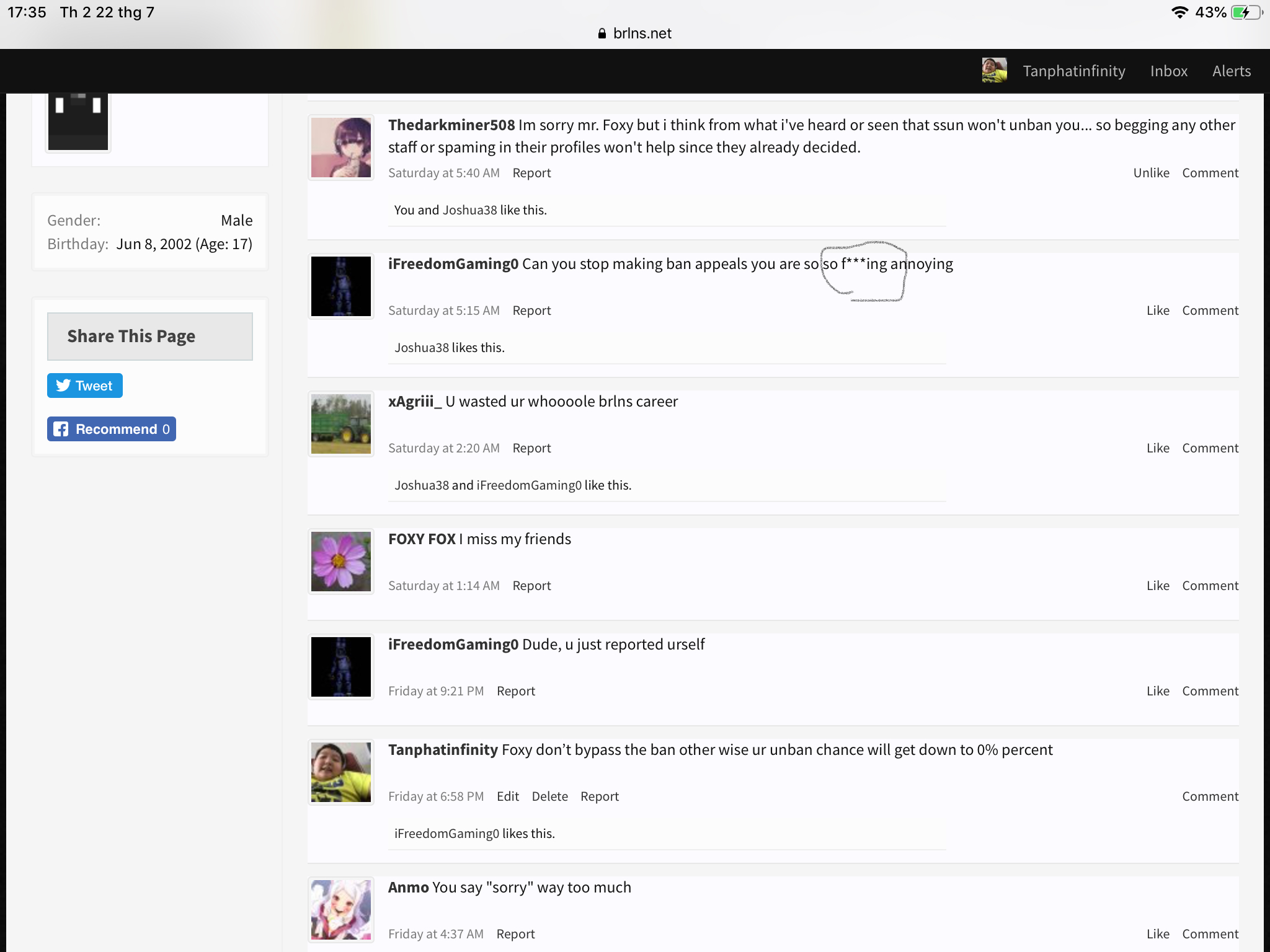Unlike Thedarkminer508's post

1151,173
